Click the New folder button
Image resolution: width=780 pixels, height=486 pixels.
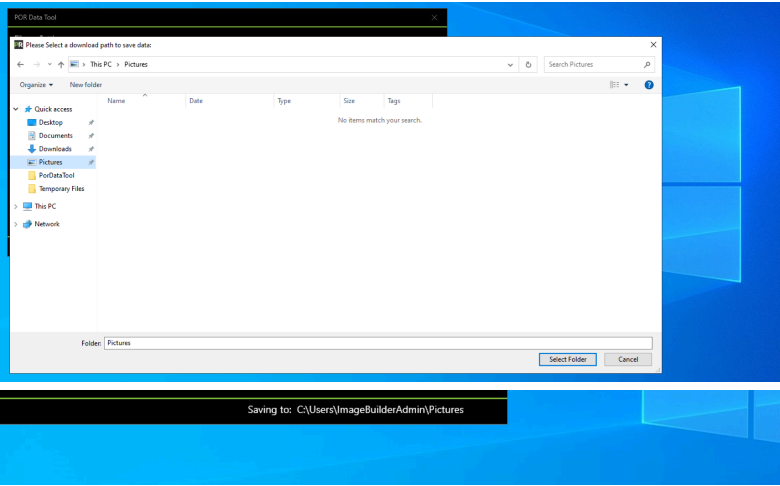click(86, 85)
